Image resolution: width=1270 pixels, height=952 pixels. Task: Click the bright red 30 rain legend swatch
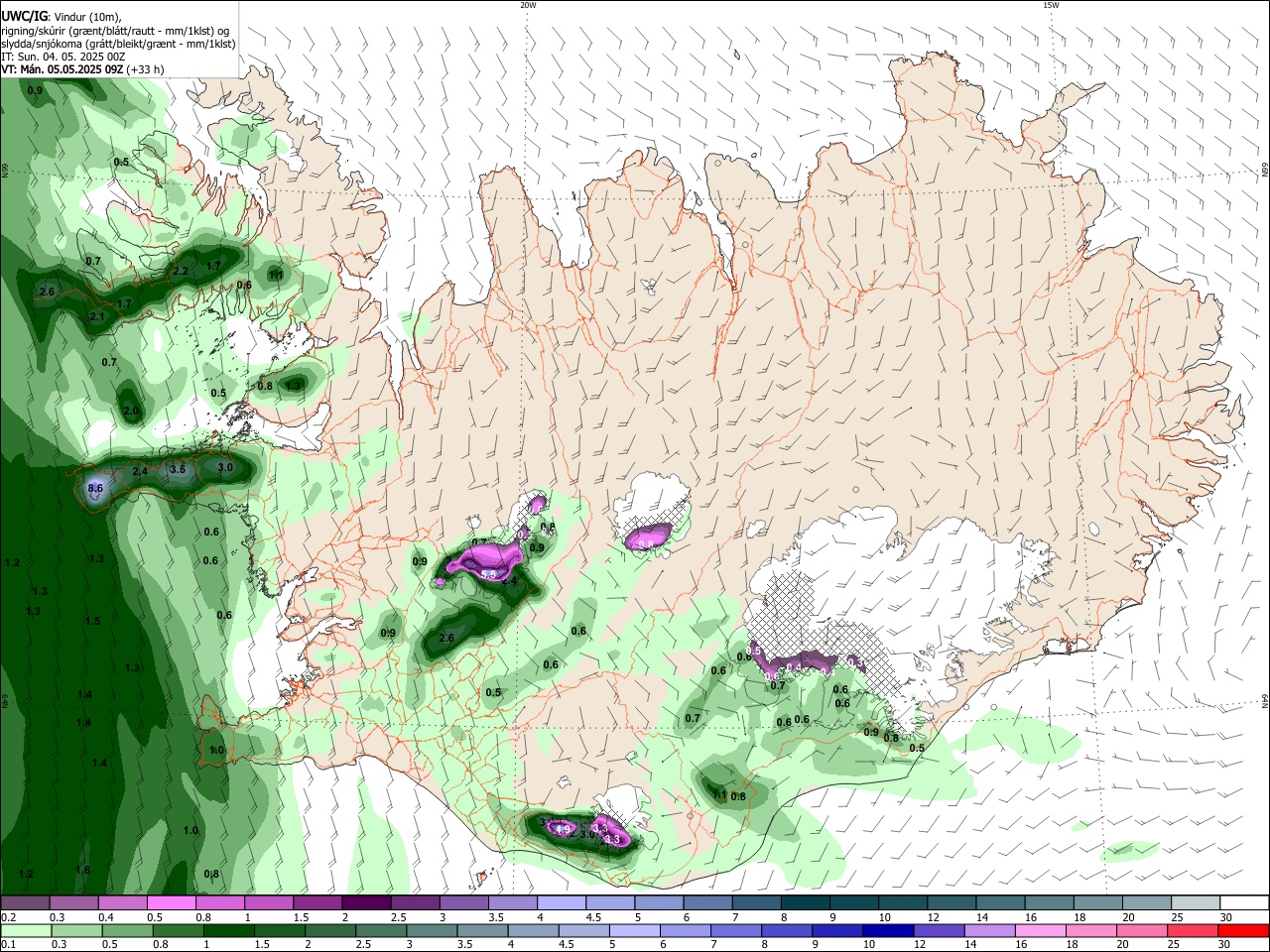tap(1243, 930)
